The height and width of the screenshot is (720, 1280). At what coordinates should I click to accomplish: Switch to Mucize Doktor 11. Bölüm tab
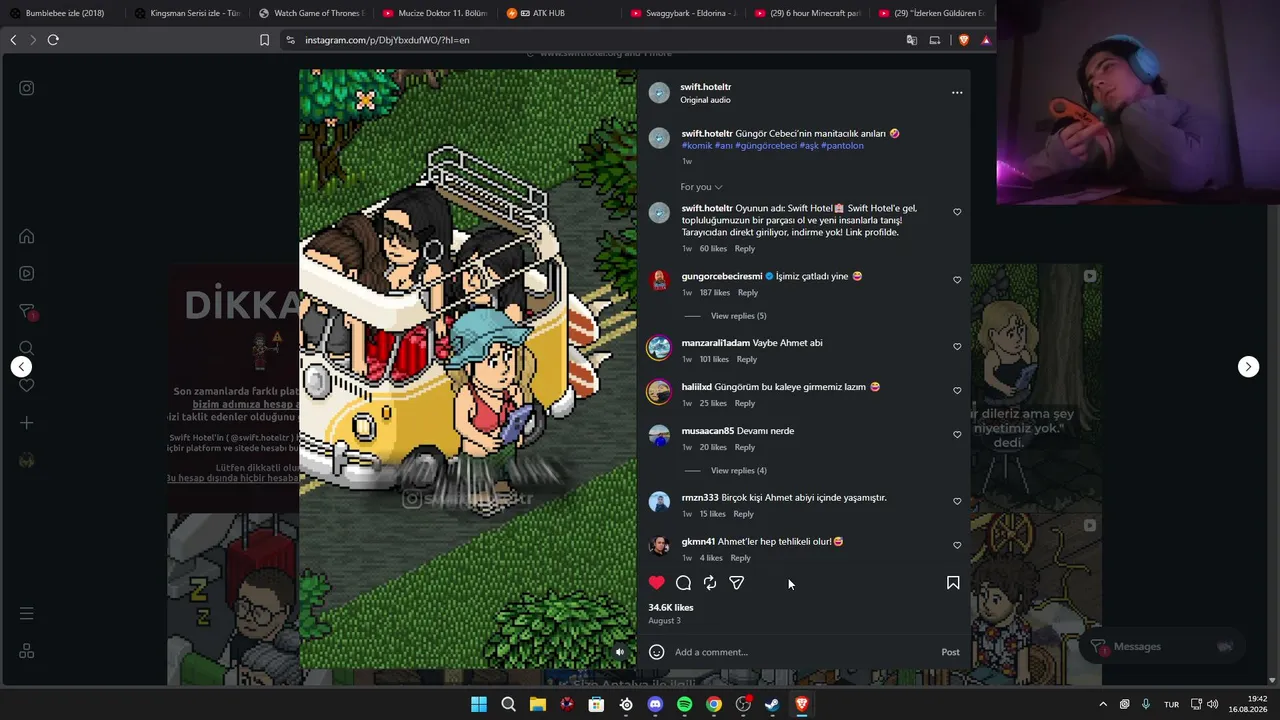pyautogui.click(x=435, y=13)
